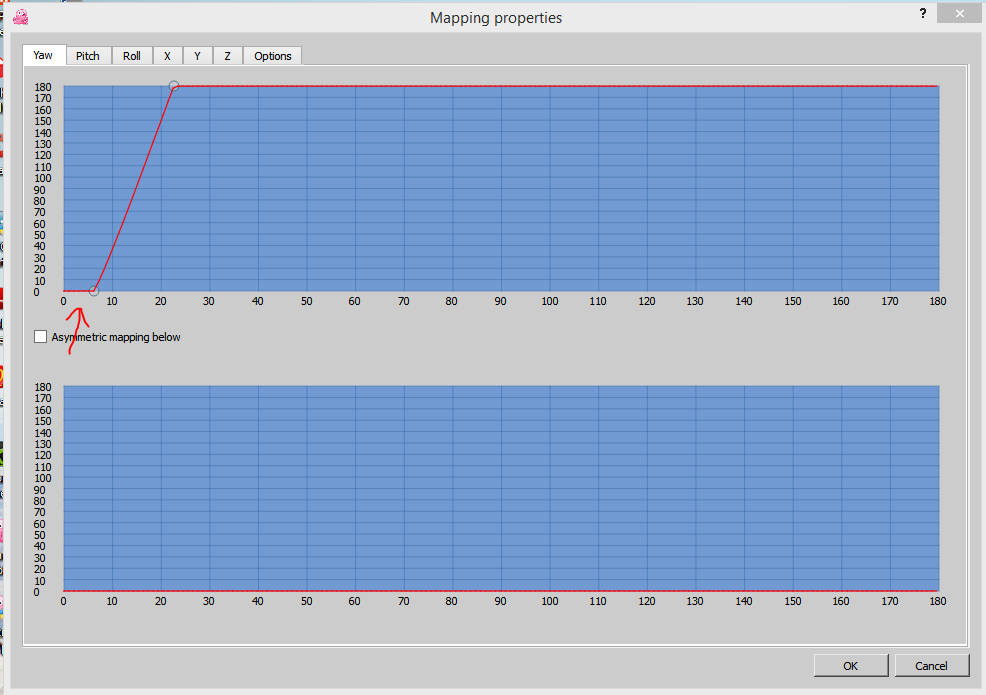This screenshot has height=695, width=986.
Task: Select the Y axis tab
Action: (x=197, y=56)
